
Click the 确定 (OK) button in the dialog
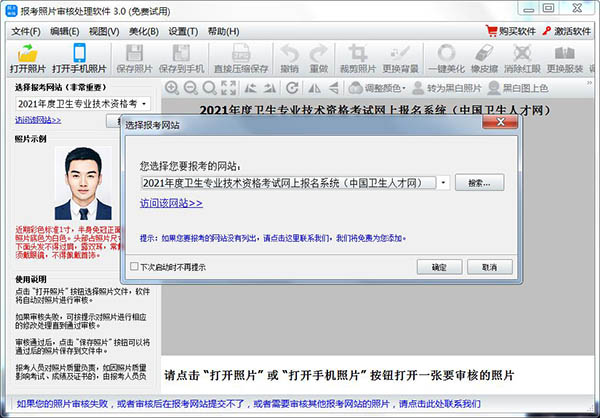[439, 267]
